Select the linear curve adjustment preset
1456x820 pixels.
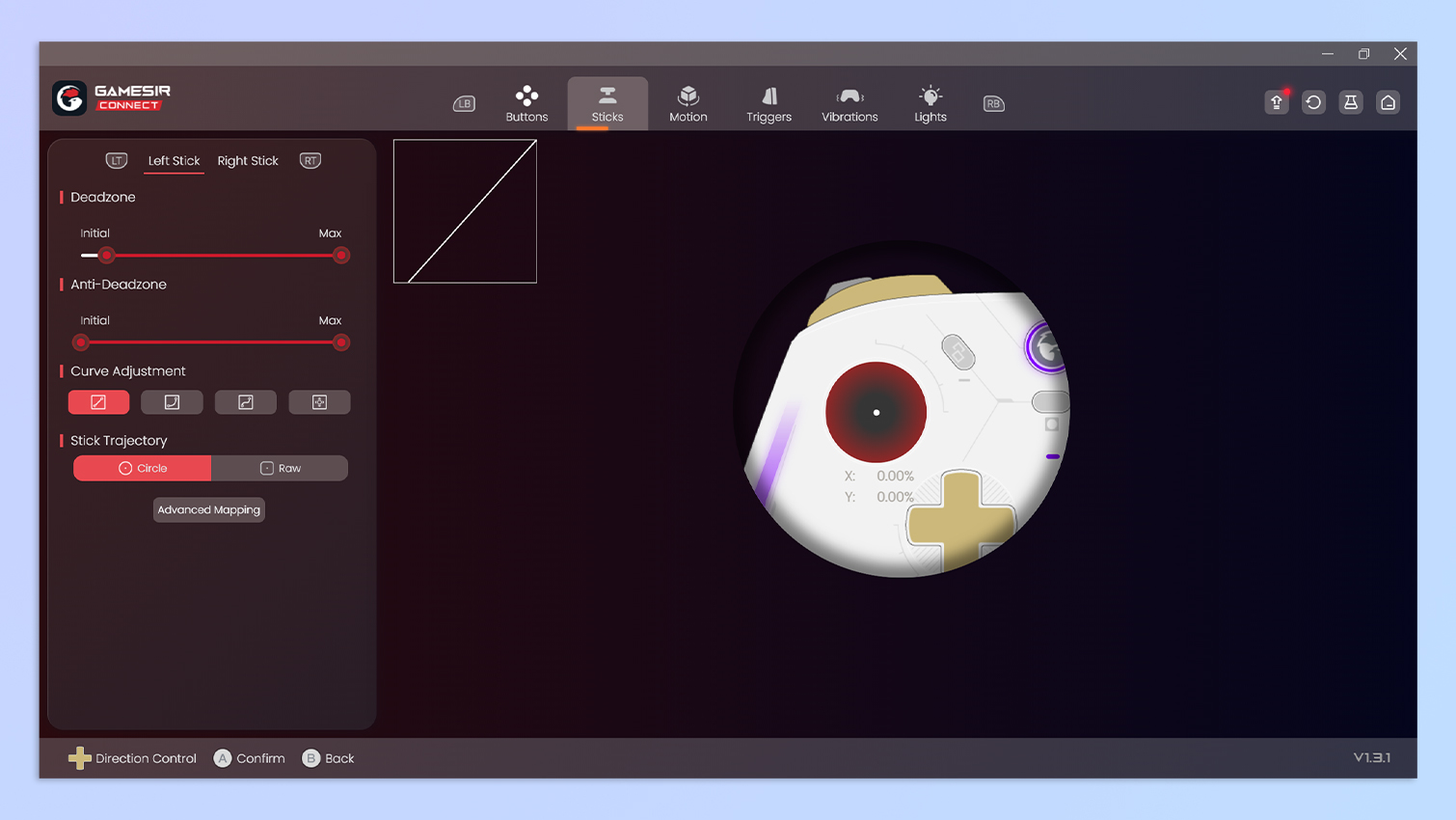(98, 402)
